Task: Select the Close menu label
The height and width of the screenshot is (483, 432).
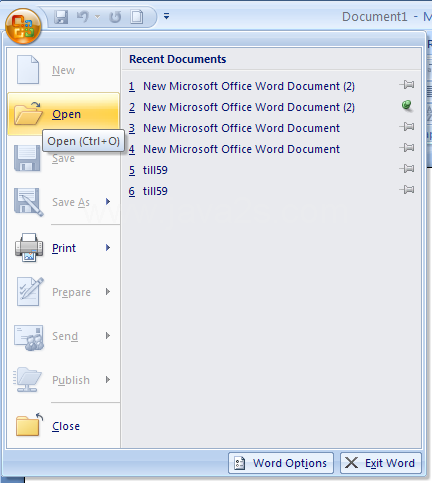Action: 66,426
